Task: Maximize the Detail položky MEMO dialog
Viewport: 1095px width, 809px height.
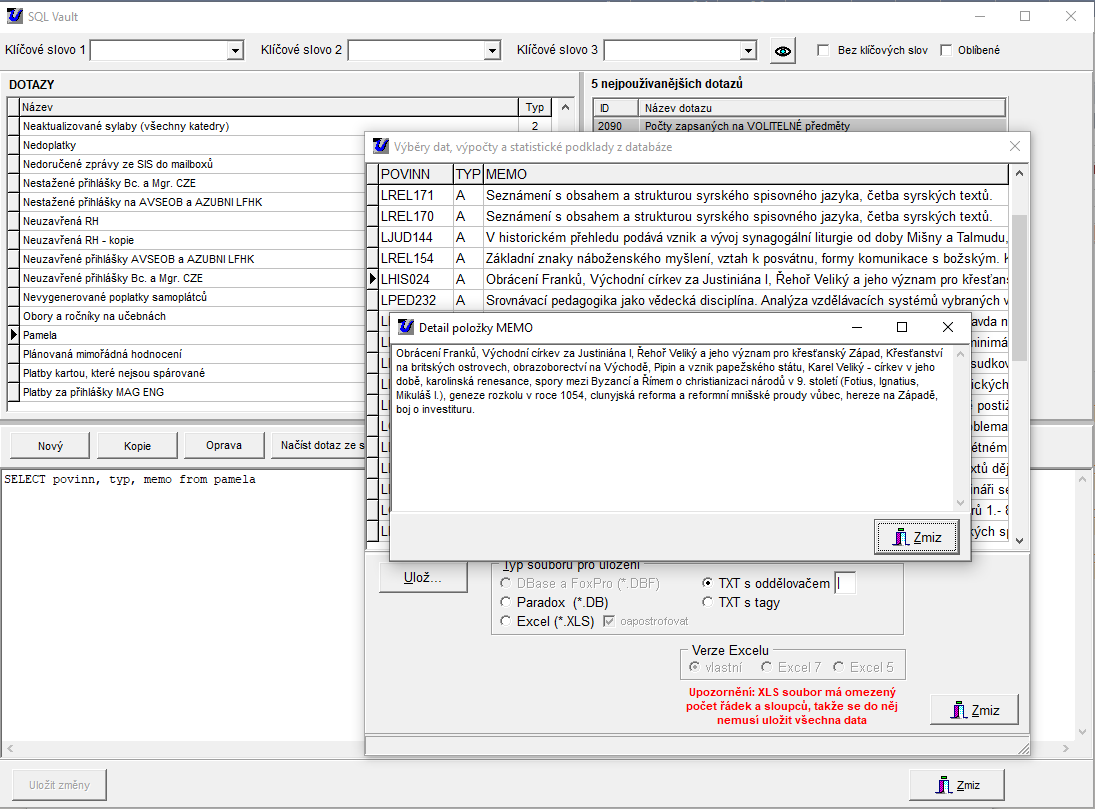Action: (x=901, y=327)
